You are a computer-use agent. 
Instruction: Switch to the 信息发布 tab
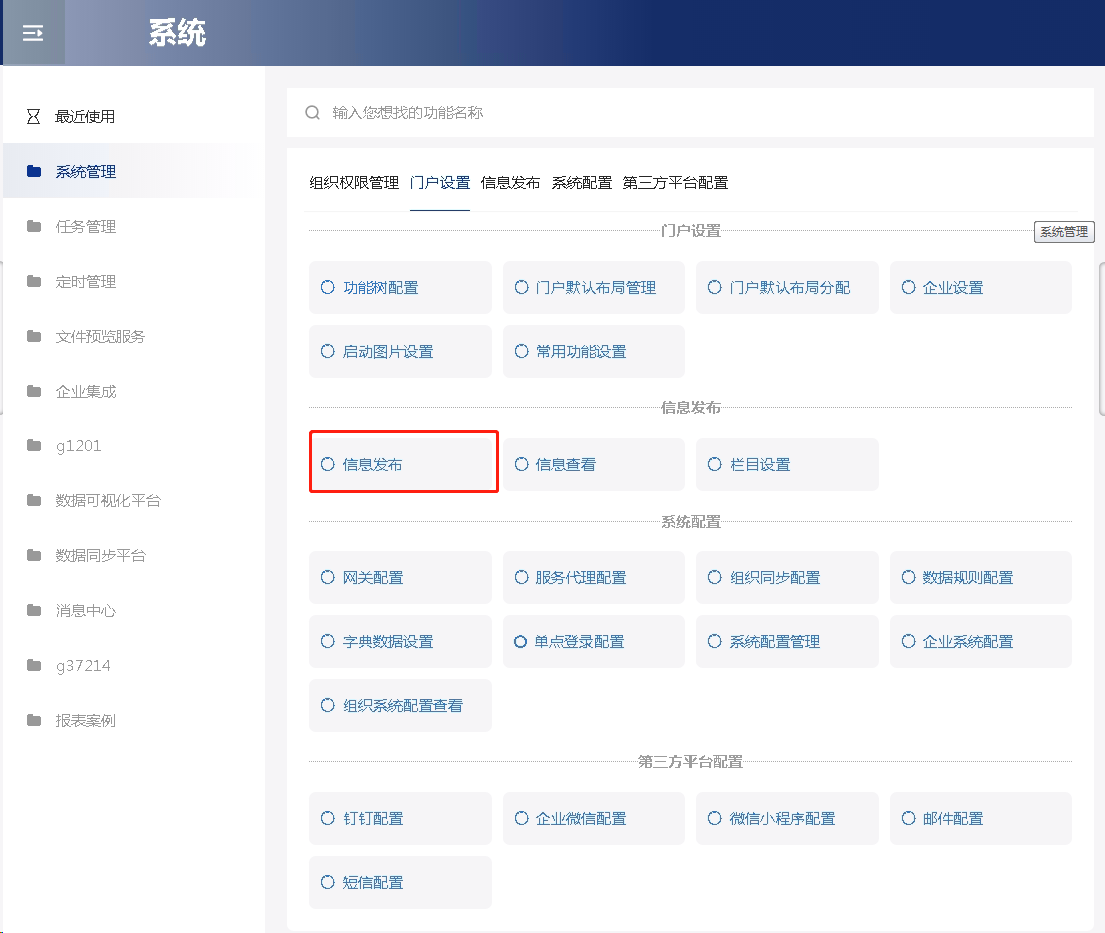point(510,183)
